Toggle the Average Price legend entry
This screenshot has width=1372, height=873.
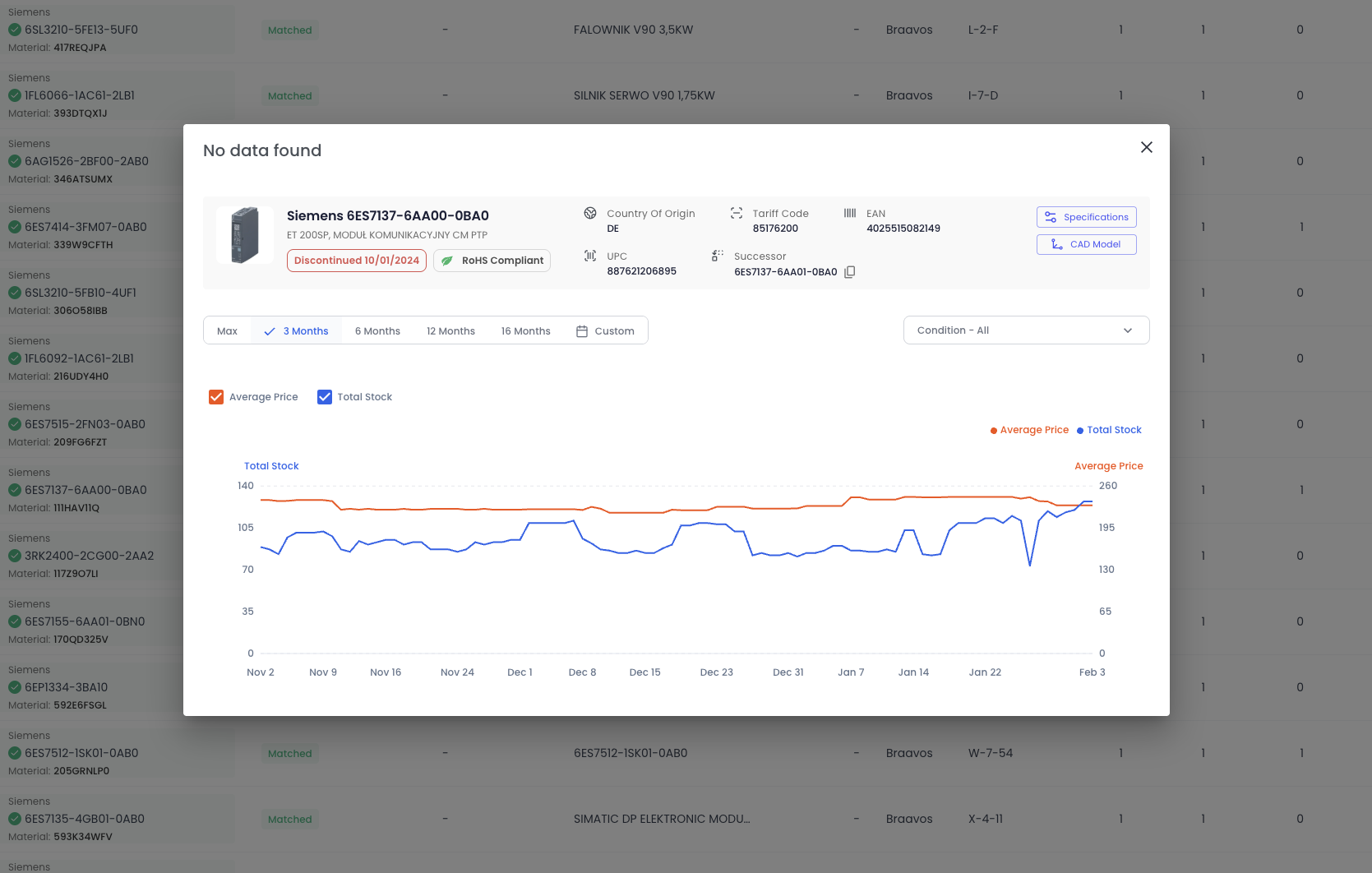pos(1029,430)
